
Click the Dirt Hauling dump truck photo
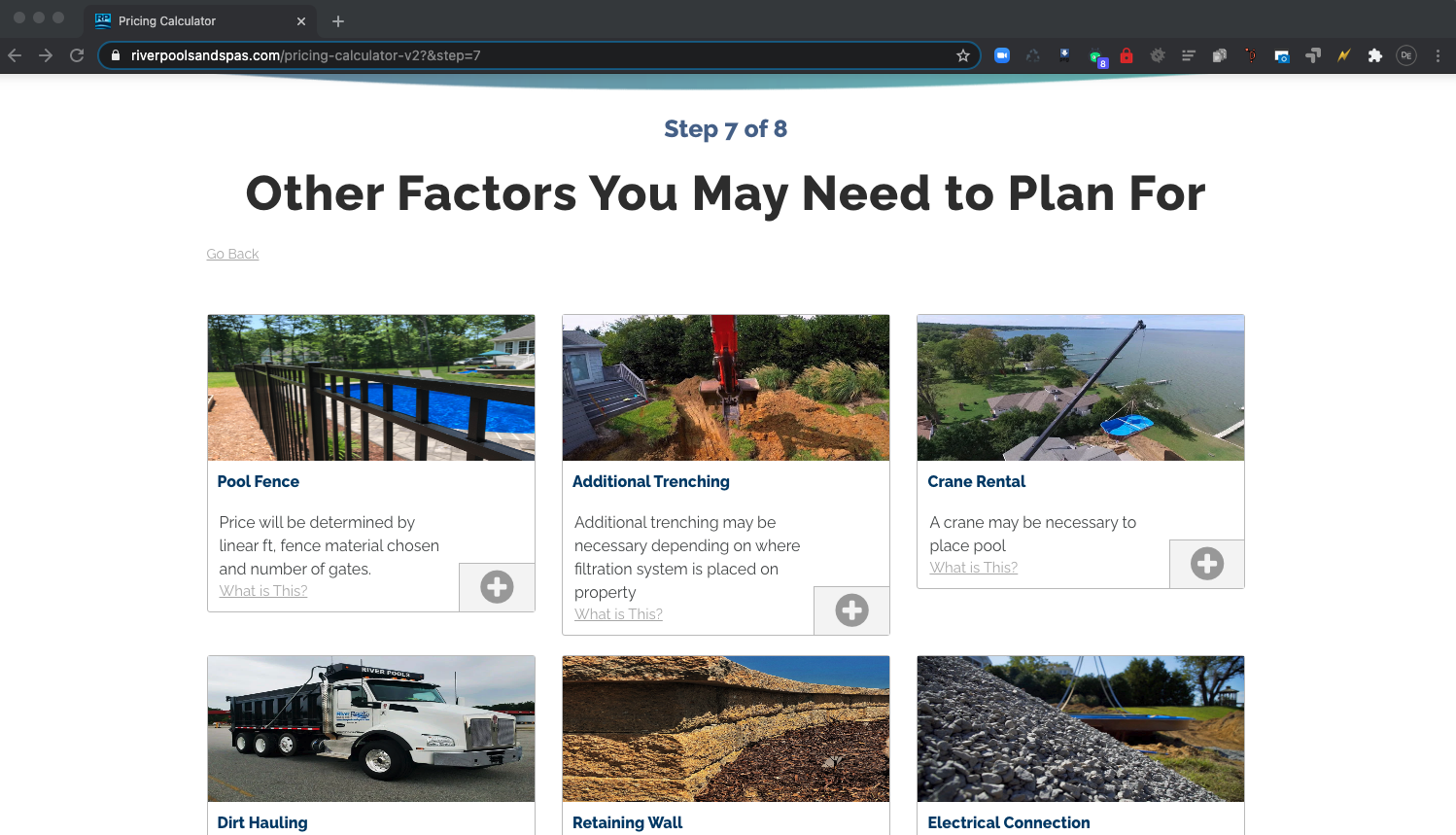[371, 729]
